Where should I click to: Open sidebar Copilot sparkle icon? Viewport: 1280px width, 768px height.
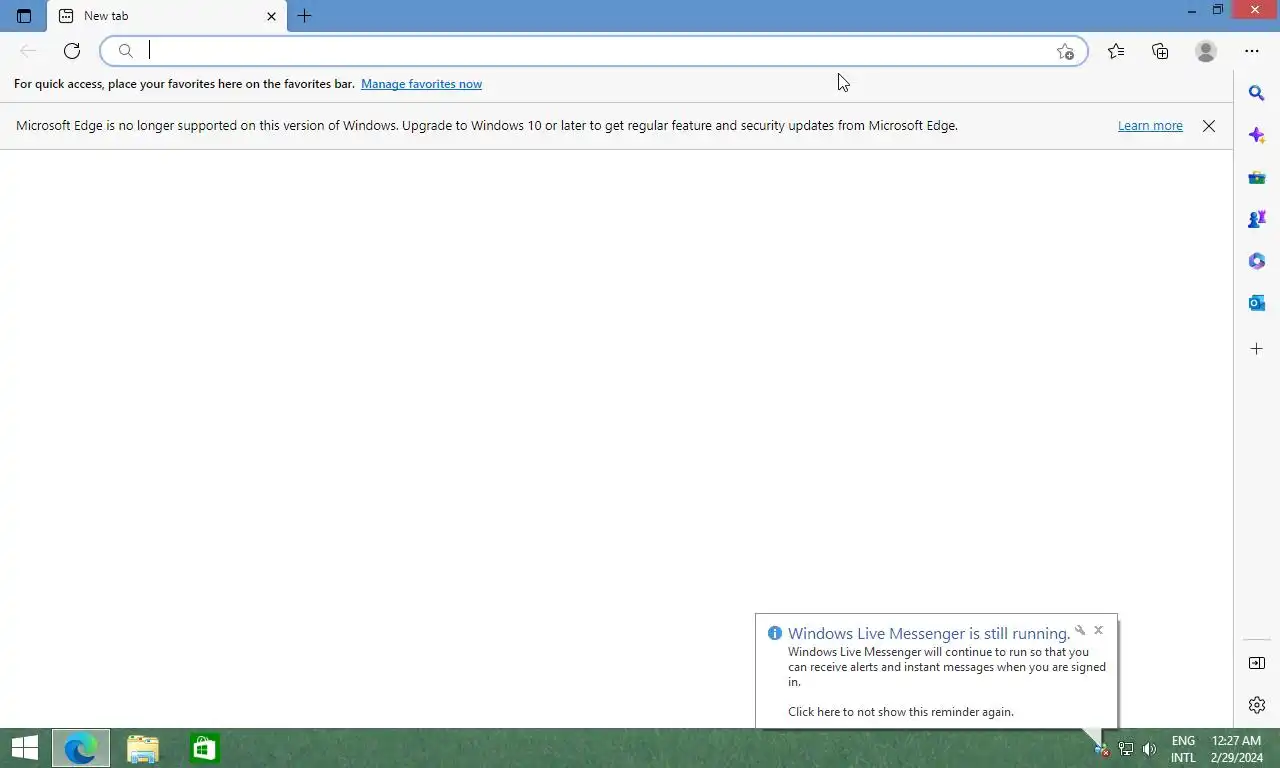(x=1257, y=135)
